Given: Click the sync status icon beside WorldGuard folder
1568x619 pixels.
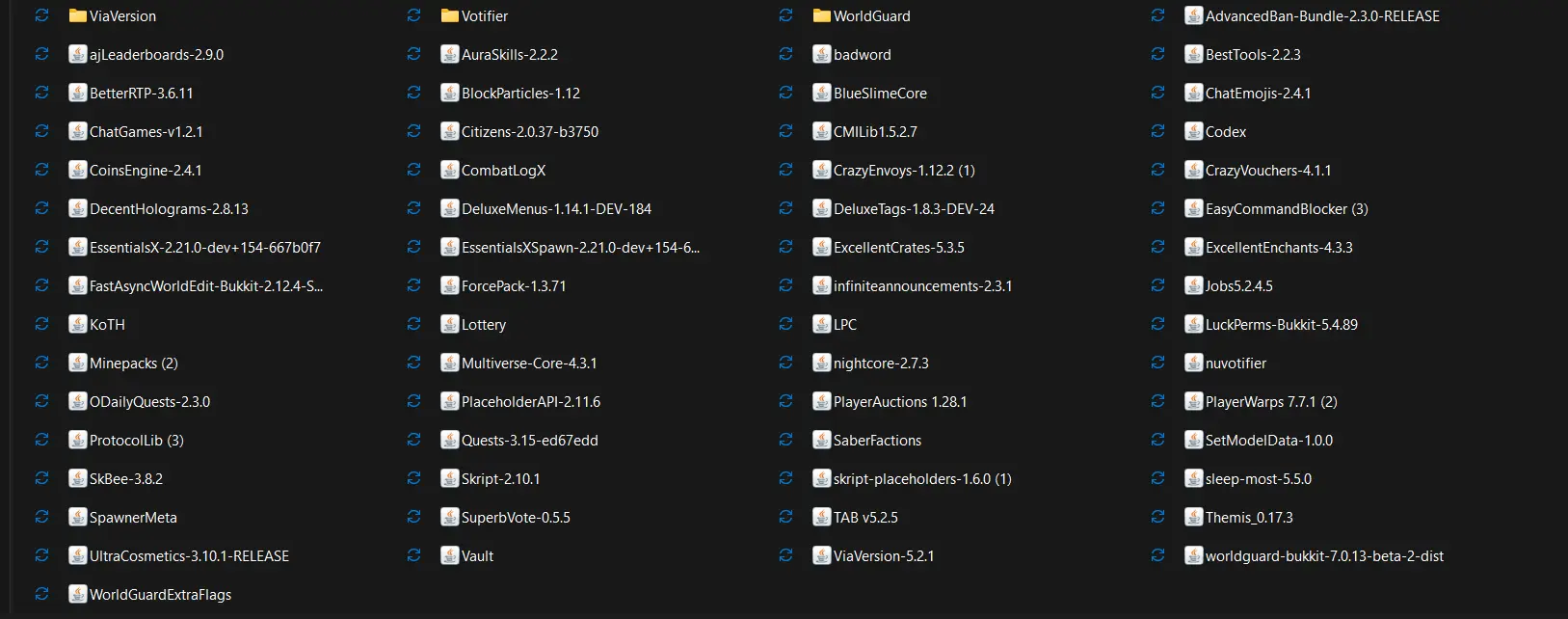Looking at the screenshot, I should [785, 15].
